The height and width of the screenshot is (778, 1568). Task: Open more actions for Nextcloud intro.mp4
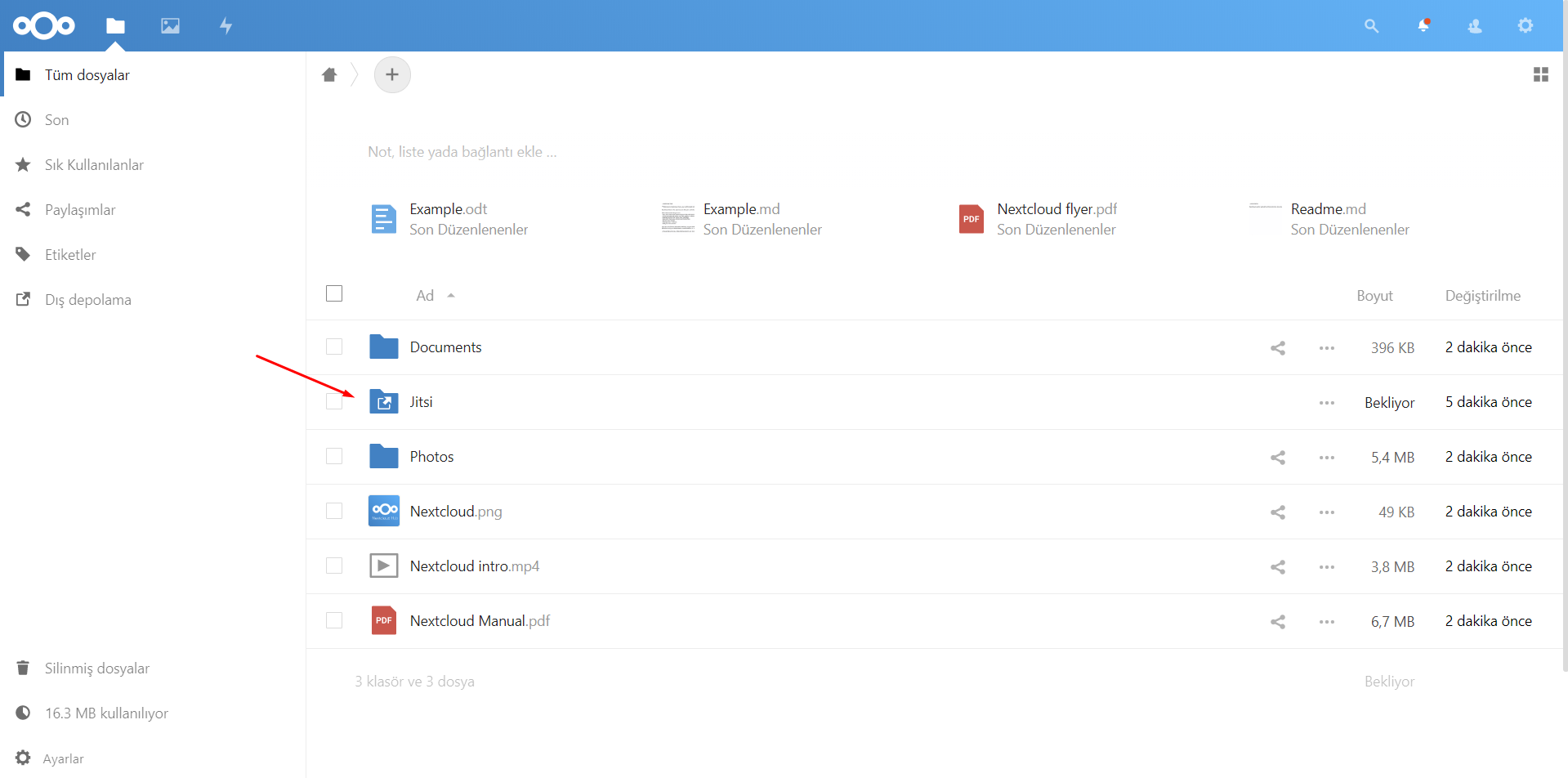pyautogui.click(x=1327, y=567)
